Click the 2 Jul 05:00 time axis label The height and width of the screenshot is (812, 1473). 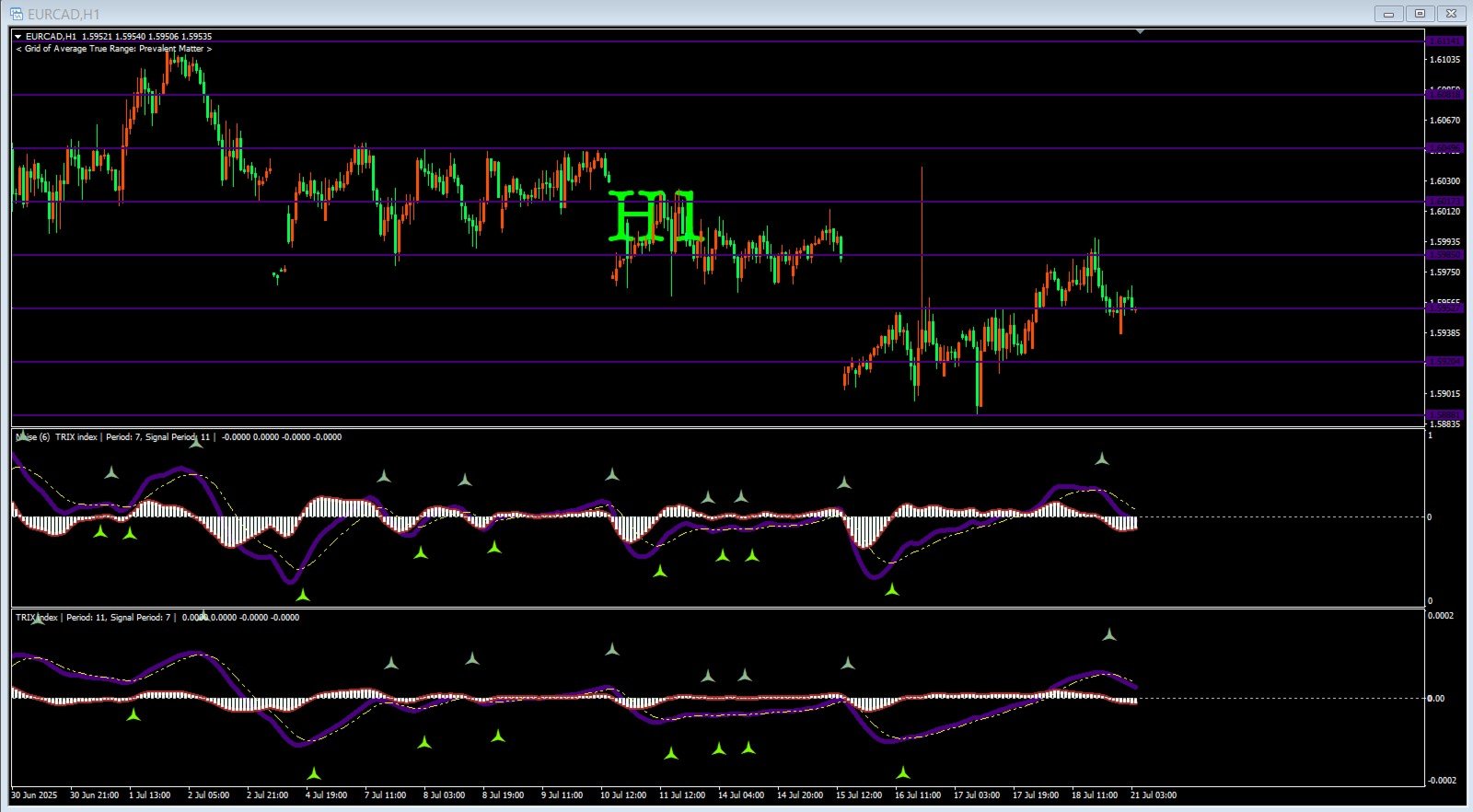[x=208, y=795]
